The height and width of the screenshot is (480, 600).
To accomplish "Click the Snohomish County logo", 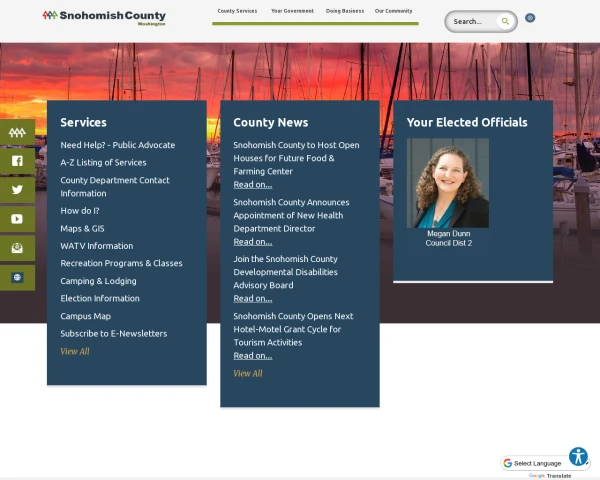I will (105, 17).
